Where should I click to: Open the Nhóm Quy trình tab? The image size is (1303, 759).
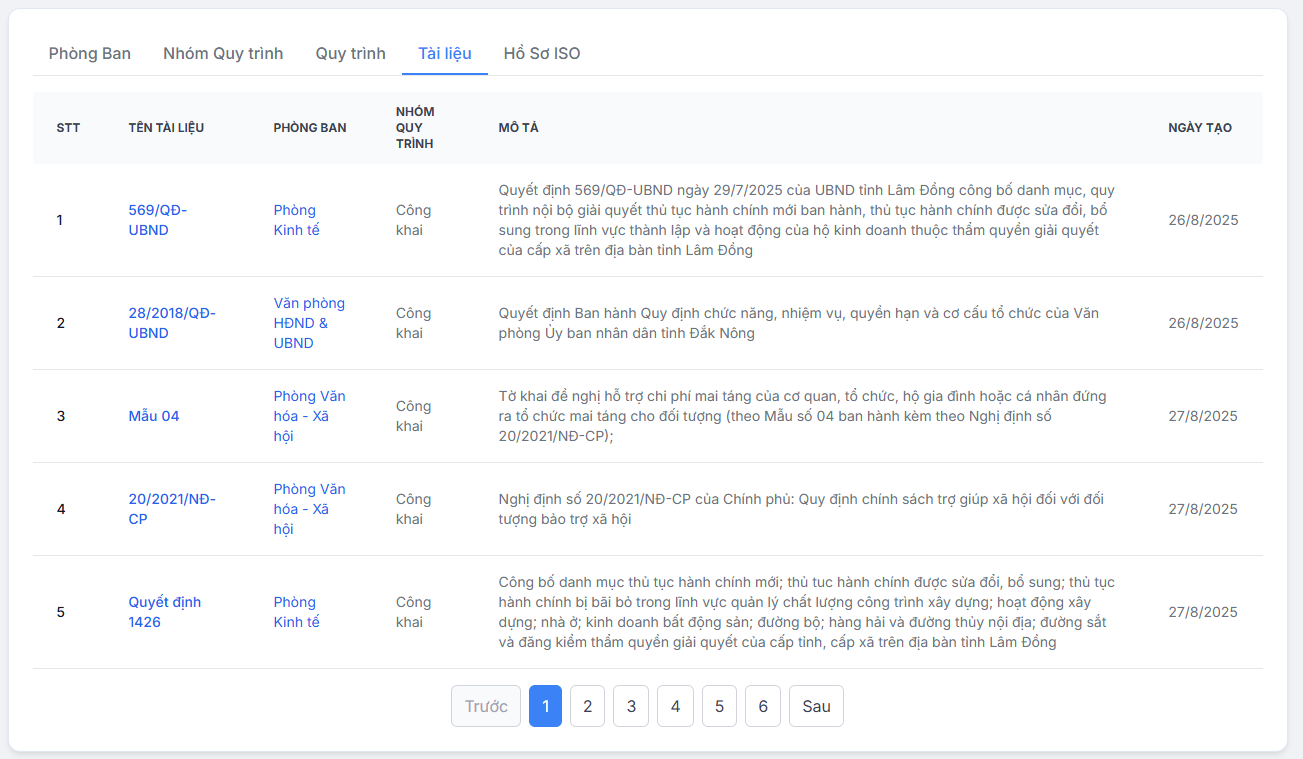tap(223, 53)
